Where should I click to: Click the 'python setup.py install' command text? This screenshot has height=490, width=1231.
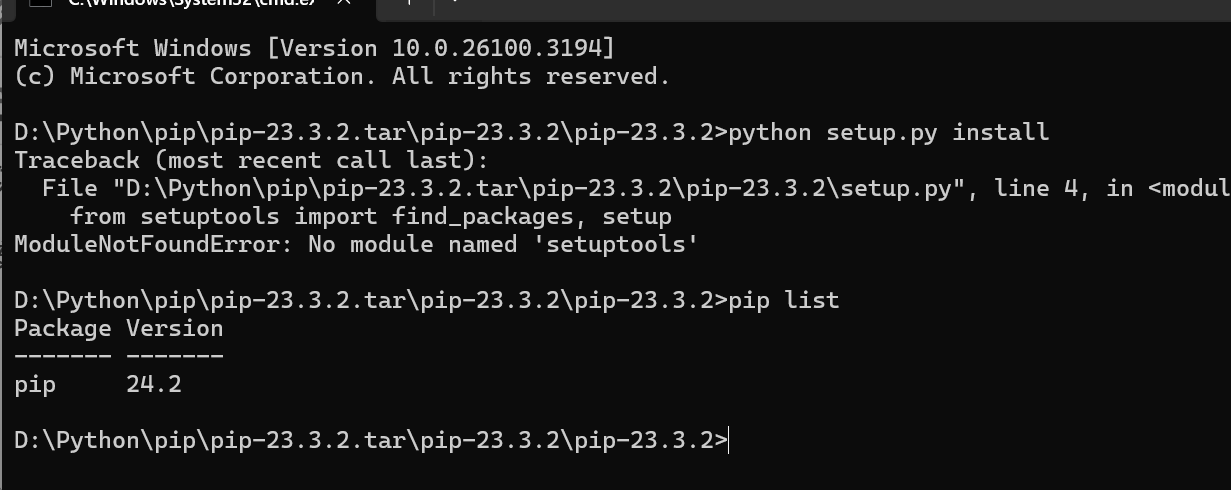pyautogui.click(x=889, y=132)
